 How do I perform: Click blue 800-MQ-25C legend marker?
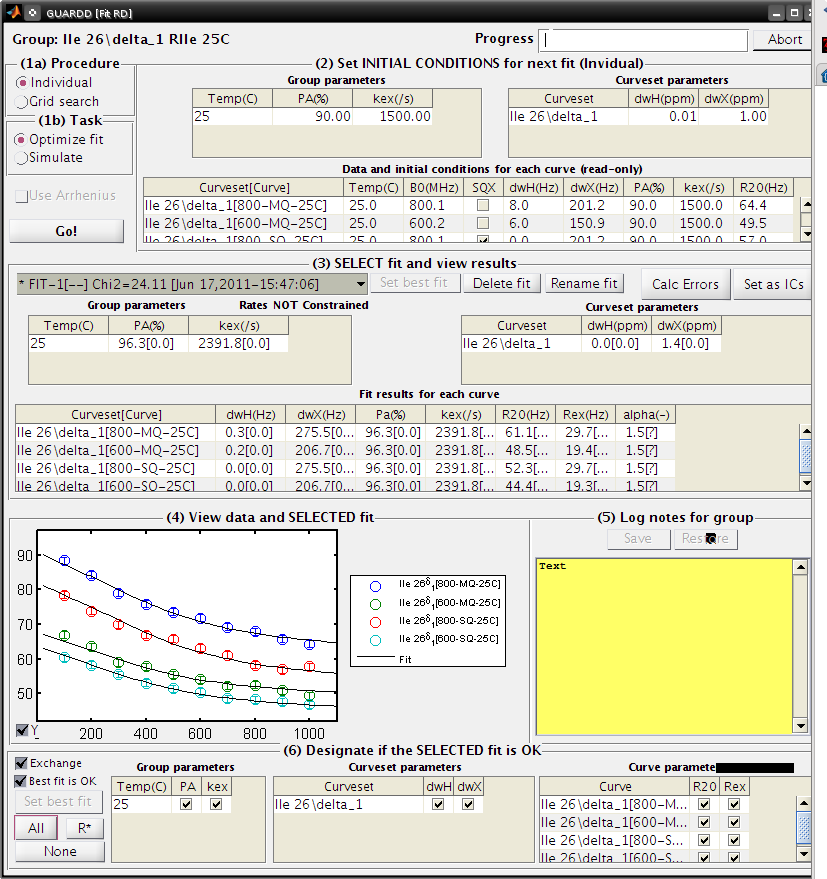click(x=376, y=586)
